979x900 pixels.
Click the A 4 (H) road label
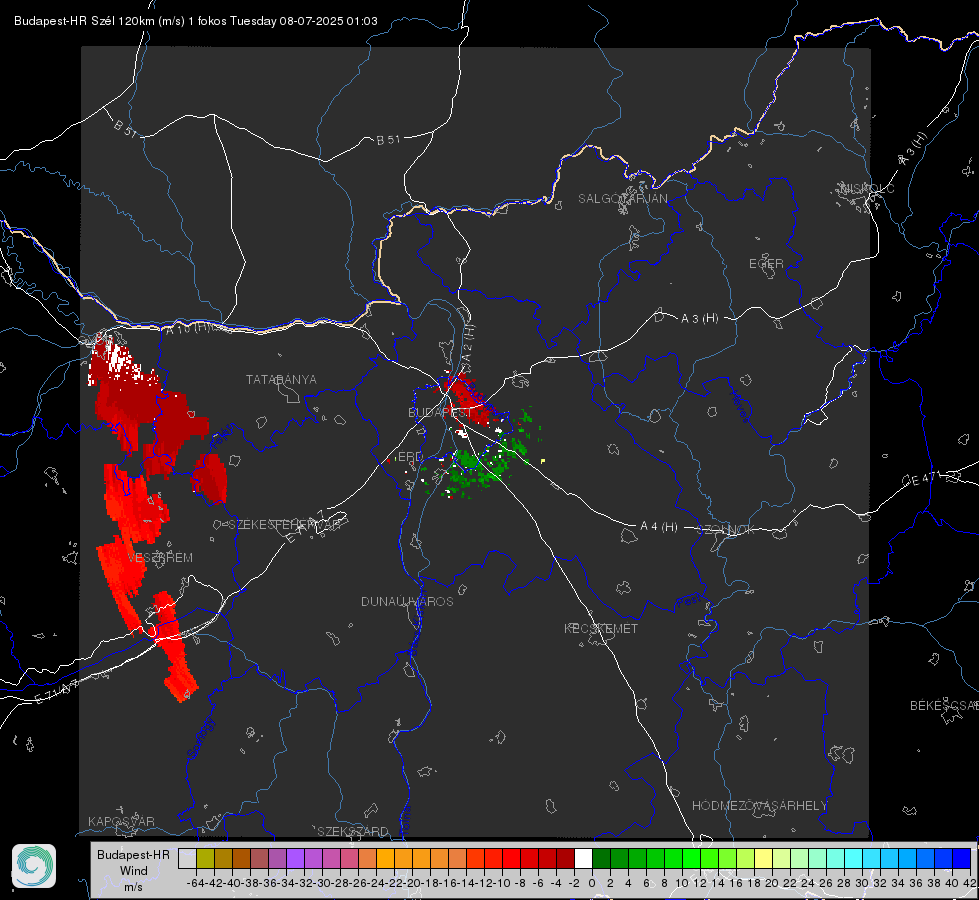coord(659,527)
